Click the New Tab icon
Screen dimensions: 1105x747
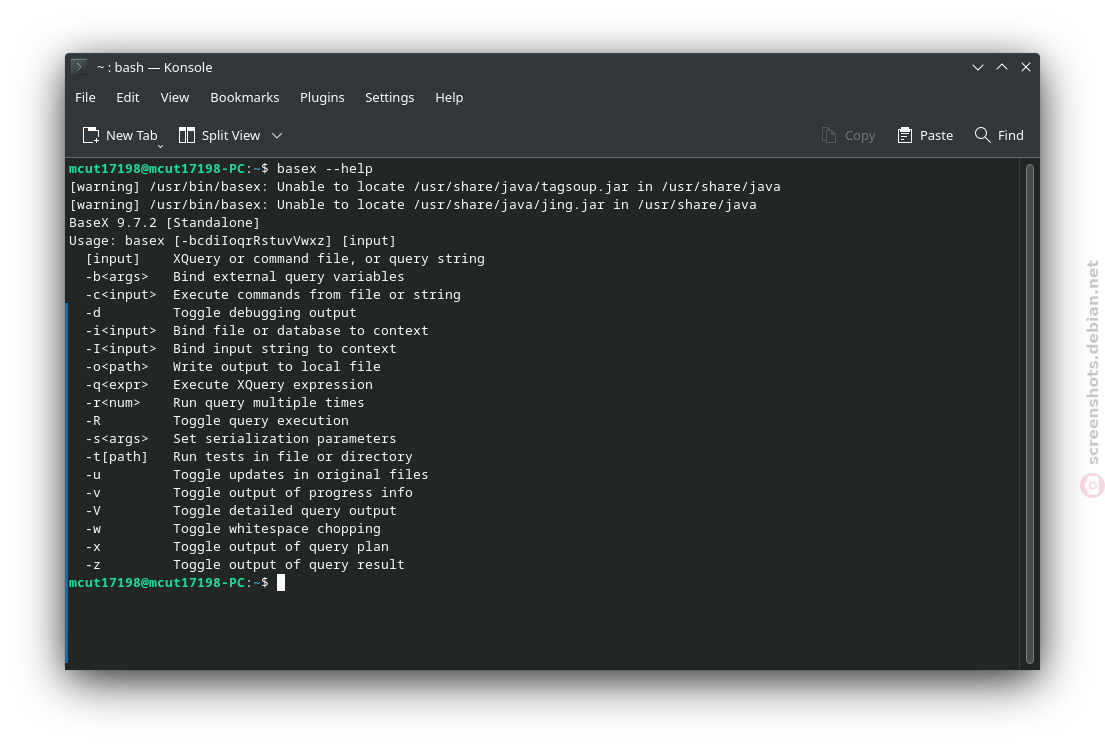point(91,135)
